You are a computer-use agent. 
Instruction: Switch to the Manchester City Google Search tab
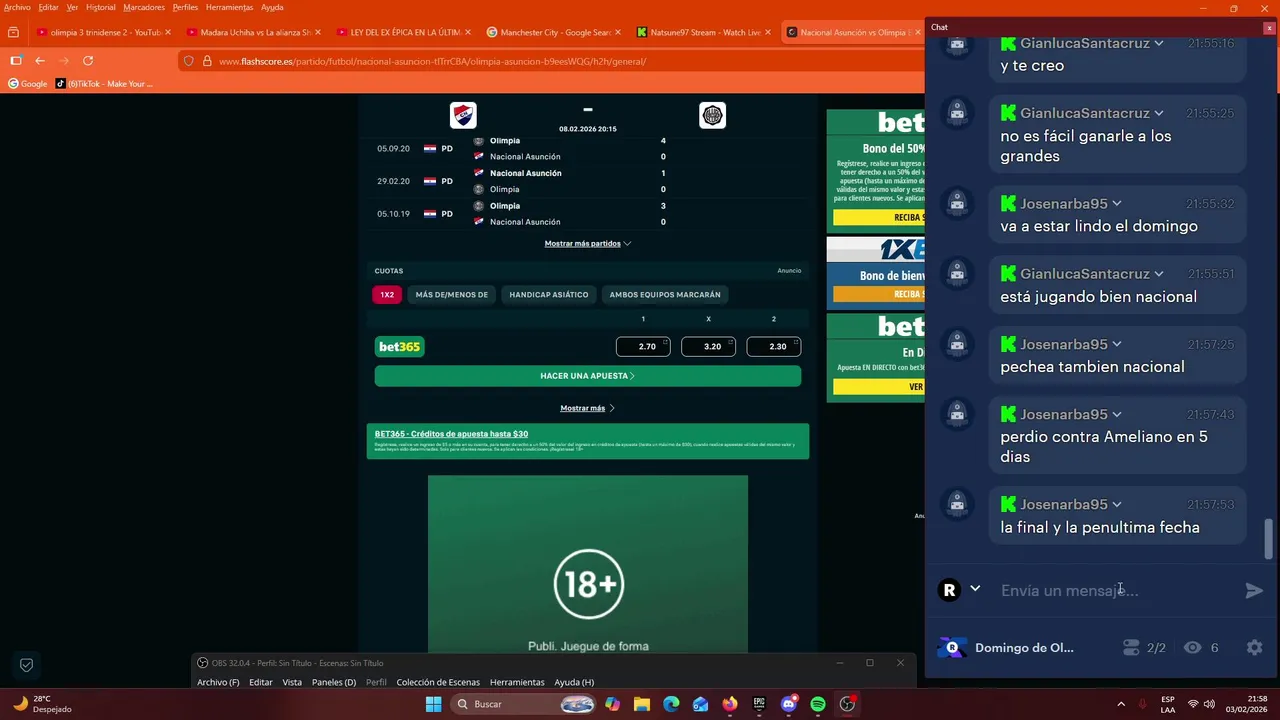pyautogui.click(x=552, y=32)
